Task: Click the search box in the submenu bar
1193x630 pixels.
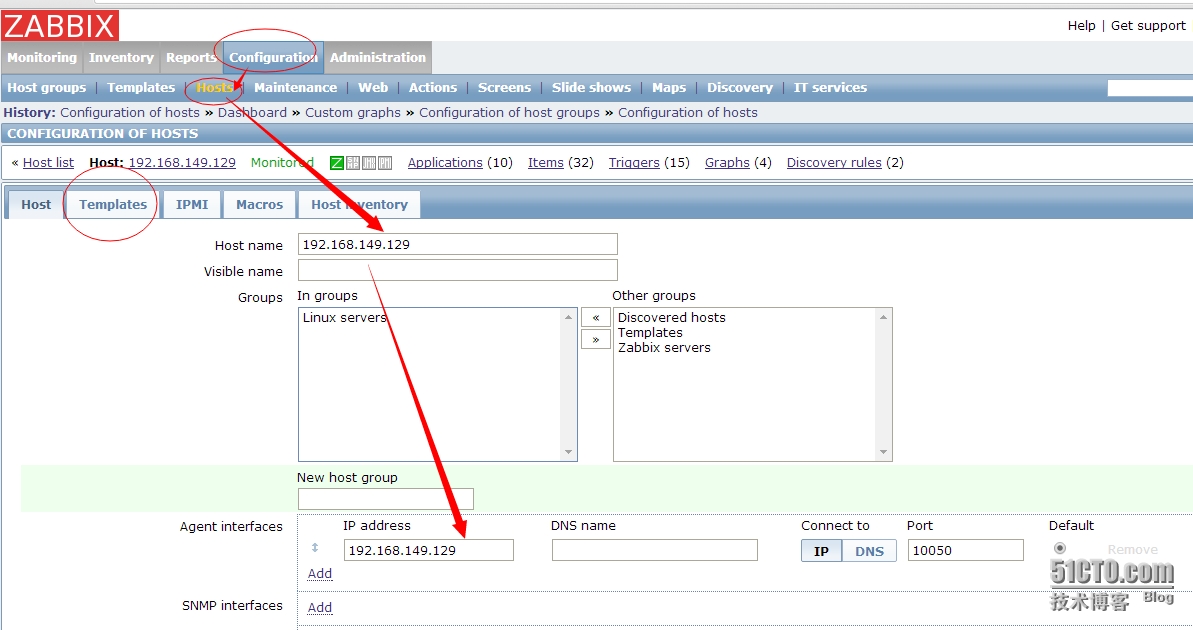Action: tap(1150, 88)
